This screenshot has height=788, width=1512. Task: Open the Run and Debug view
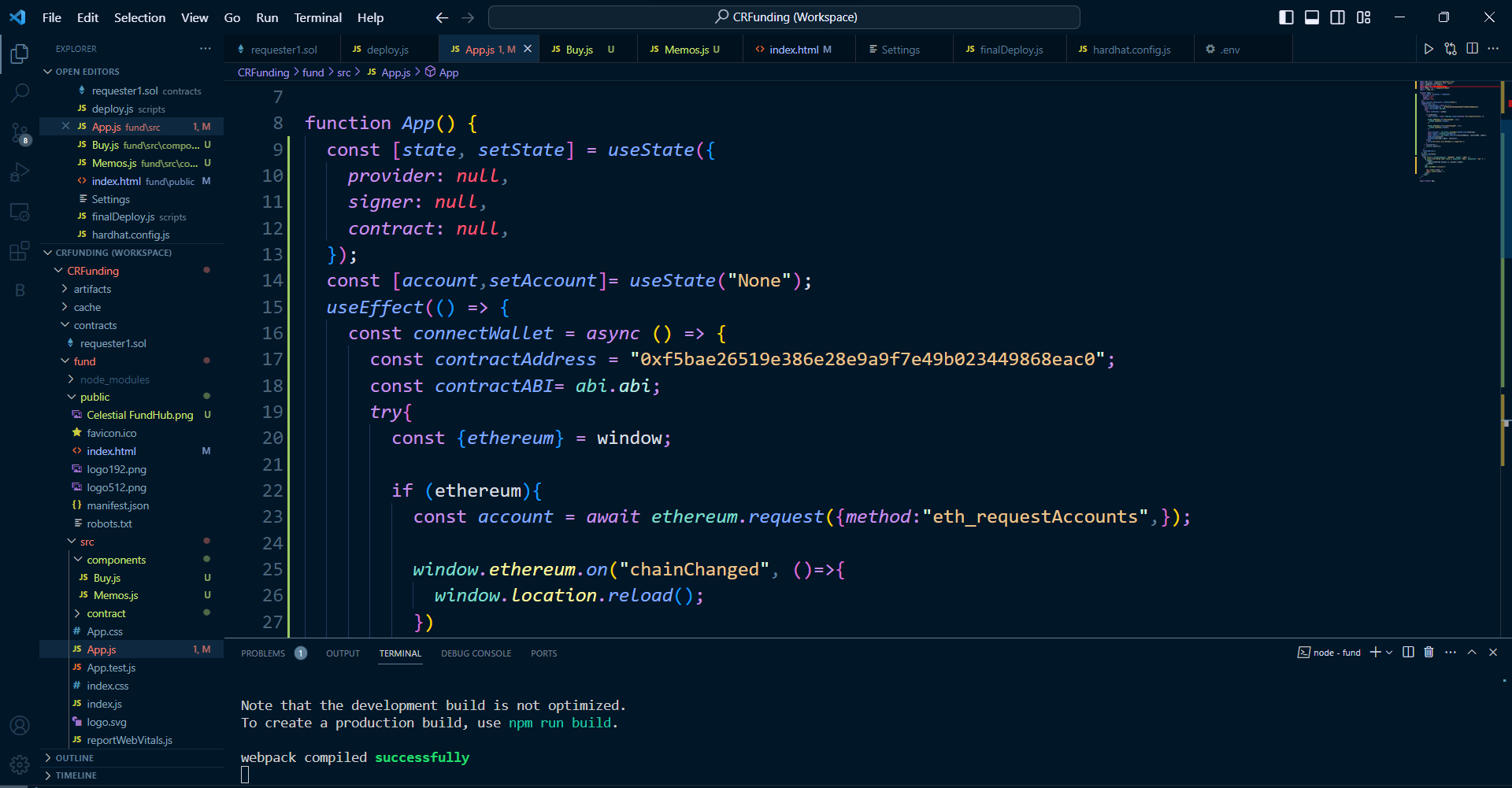(x=20, y=172)
